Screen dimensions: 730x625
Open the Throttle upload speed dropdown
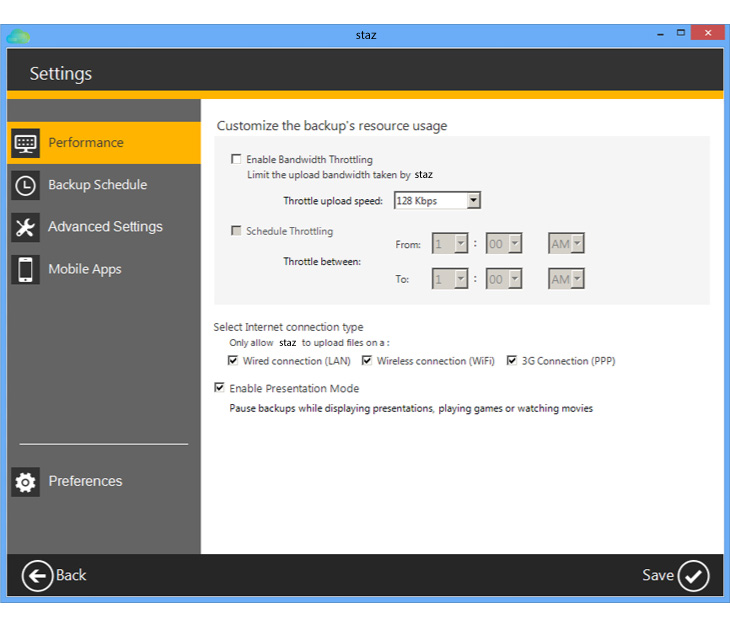point(474,201)
